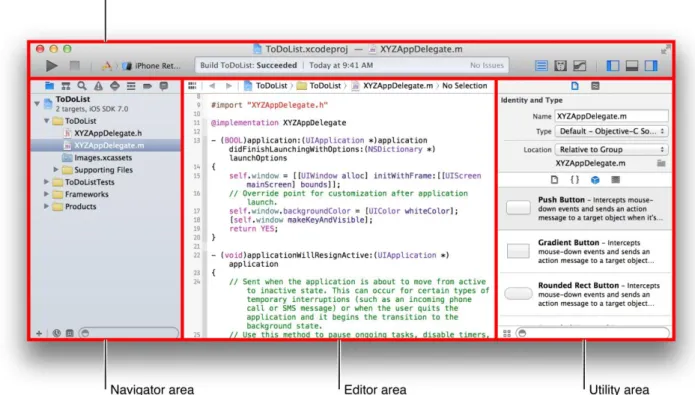
Task: Expand the ToDoListTests folder
Action: point(46,182)
